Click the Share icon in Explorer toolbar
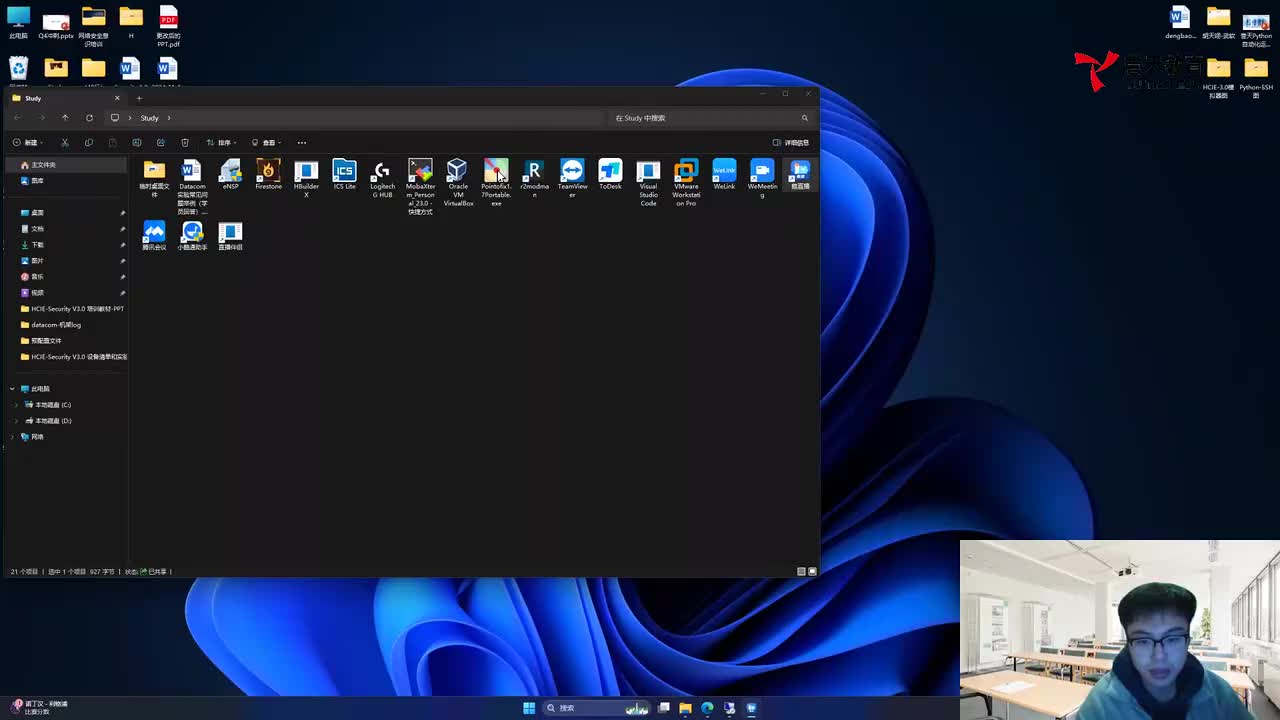 point(161,142)
